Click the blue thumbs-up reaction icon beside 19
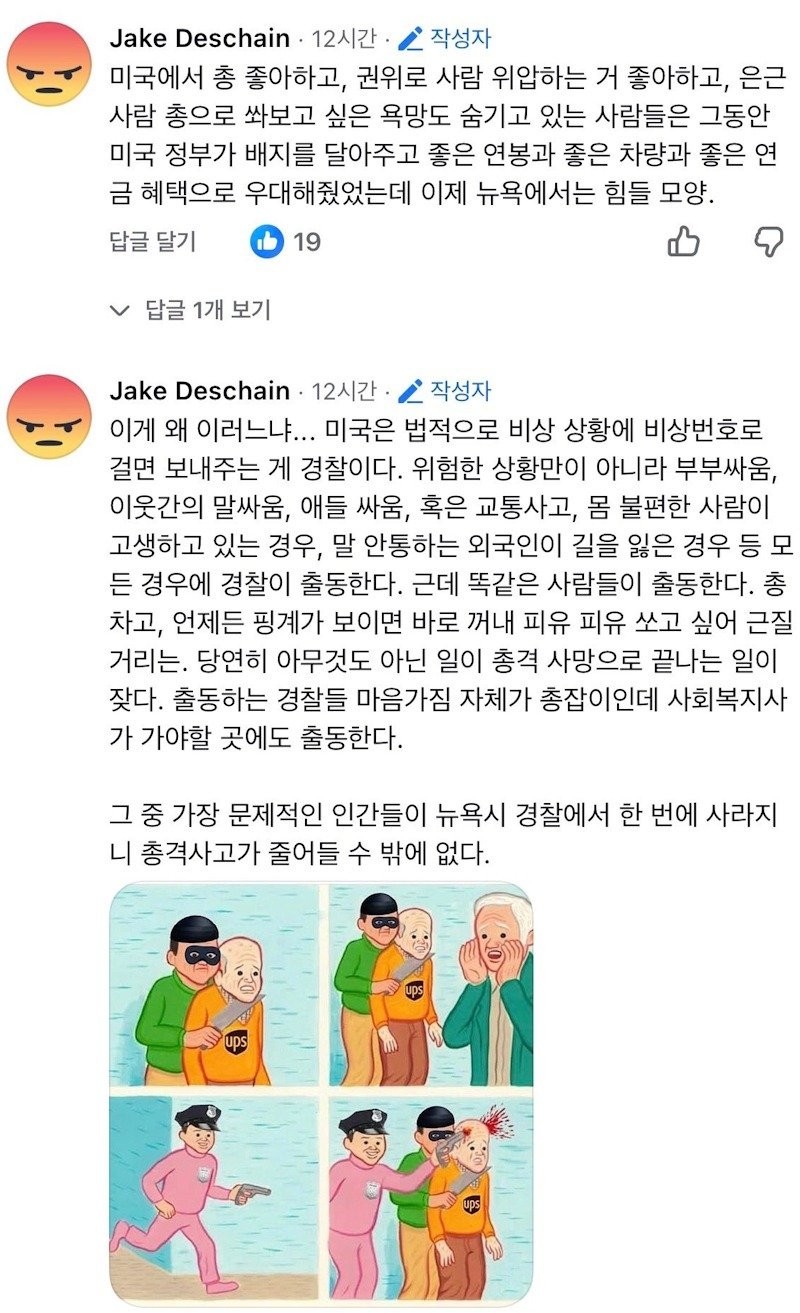This screenshot has width=800, height=1313. coord(268,241)
